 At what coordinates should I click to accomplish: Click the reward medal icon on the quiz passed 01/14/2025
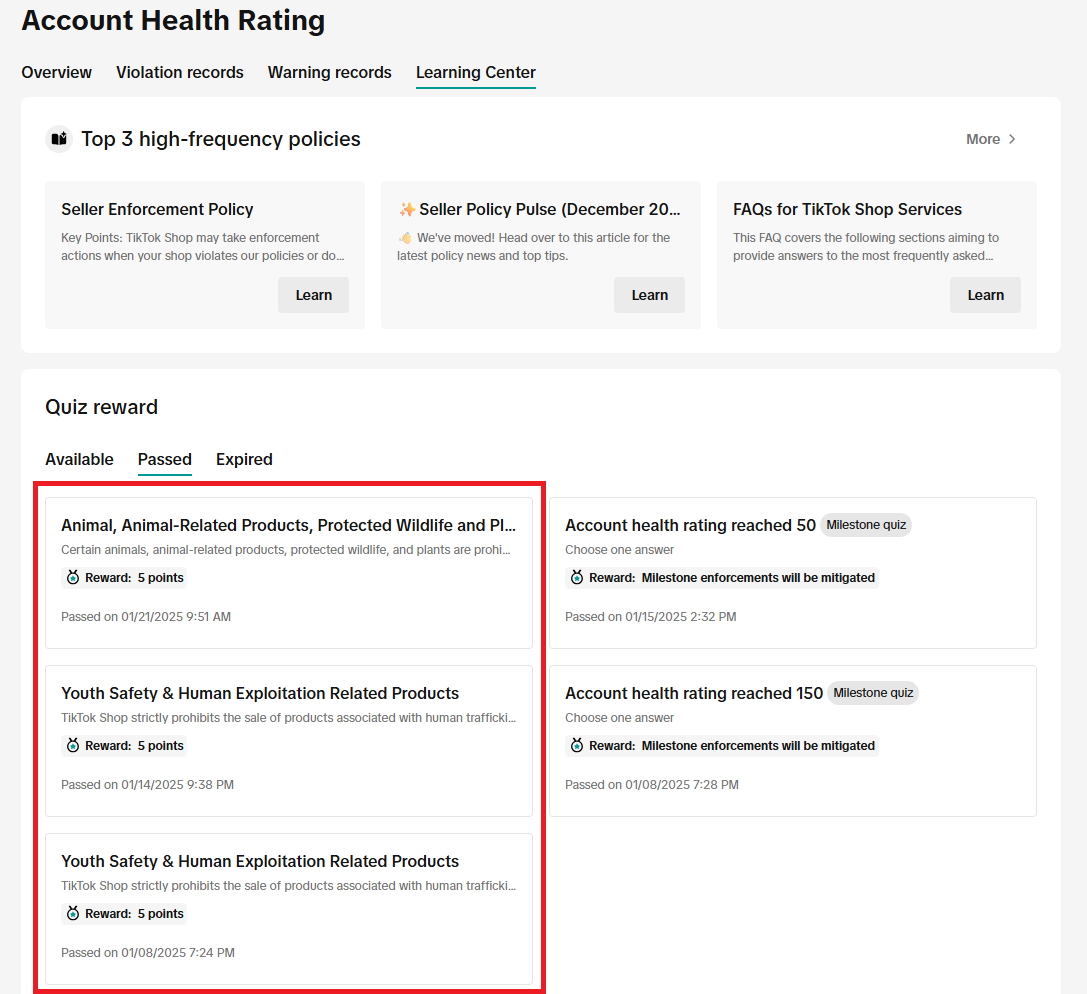(72, 746)
